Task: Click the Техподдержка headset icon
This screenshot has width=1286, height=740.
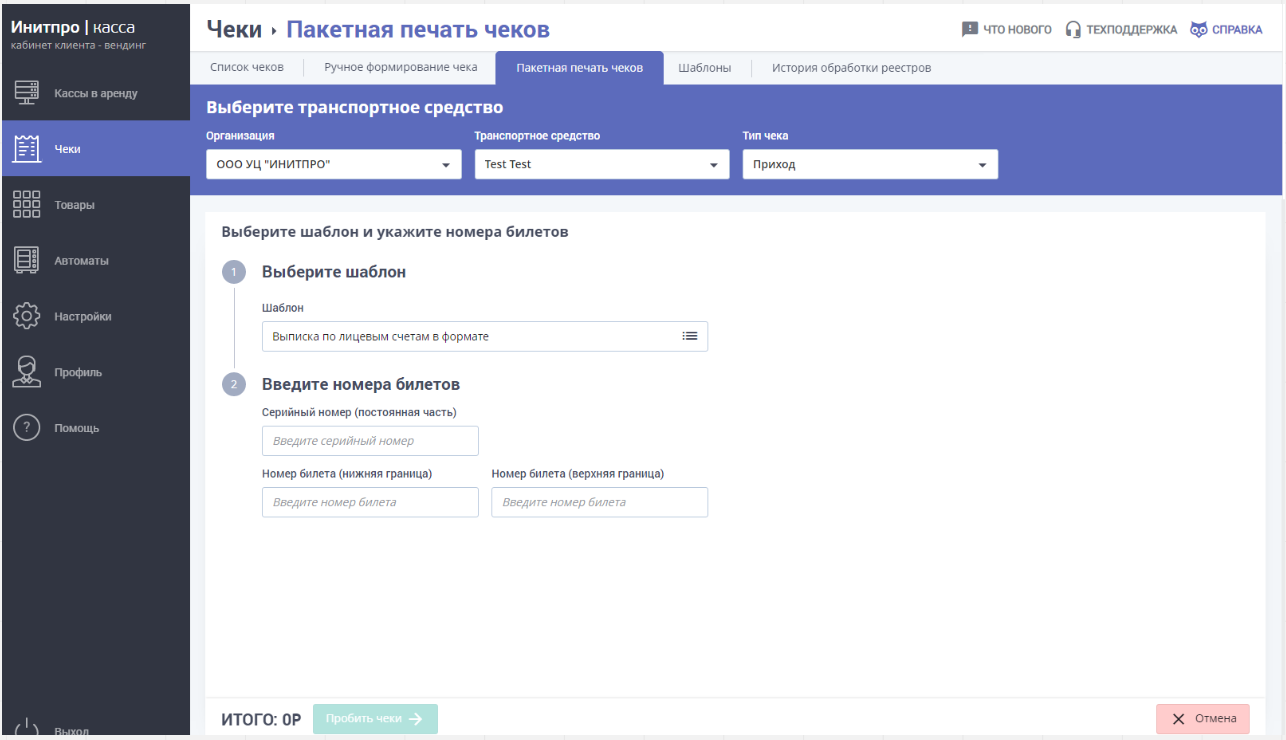Action: tap(1074, 29)
